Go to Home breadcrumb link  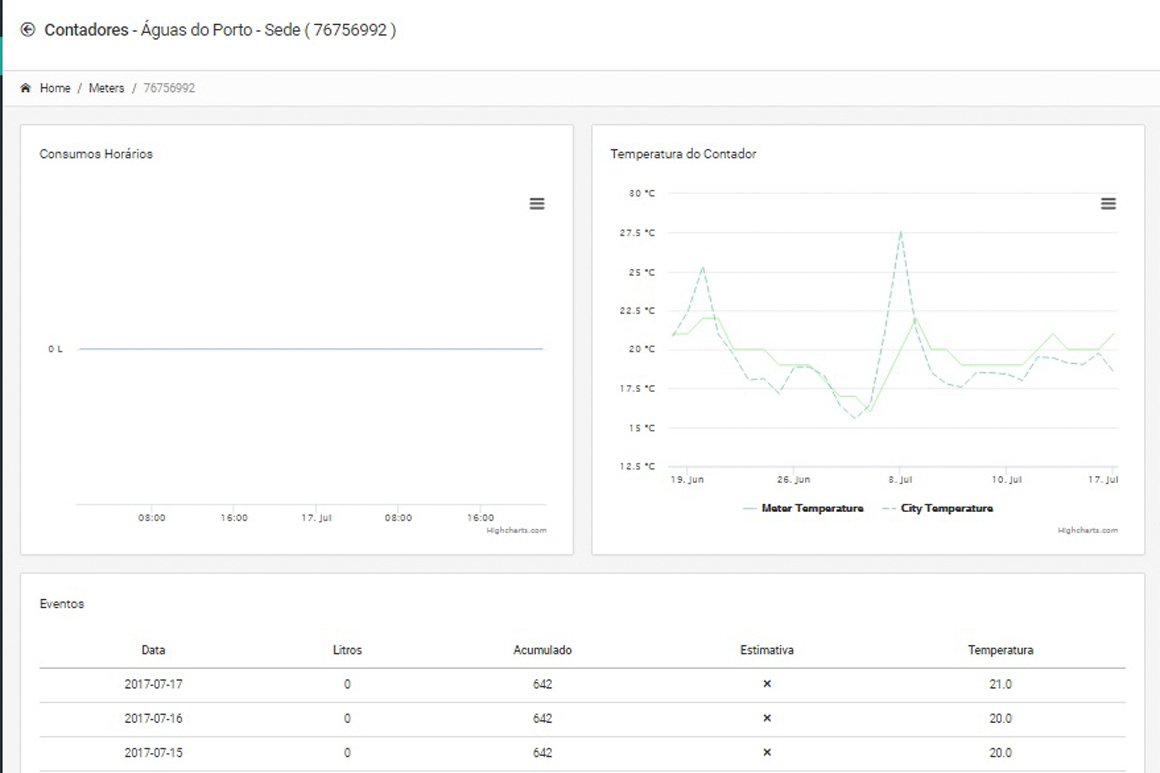[x=55, y=88]
